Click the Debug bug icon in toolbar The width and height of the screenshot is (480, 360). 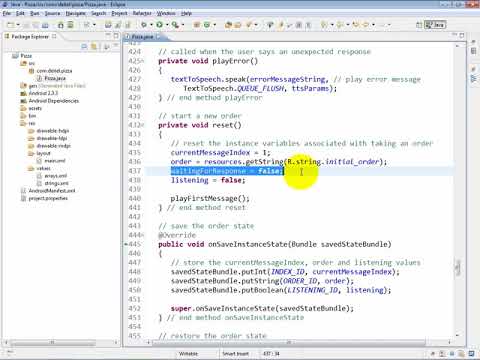click(144, 25)
